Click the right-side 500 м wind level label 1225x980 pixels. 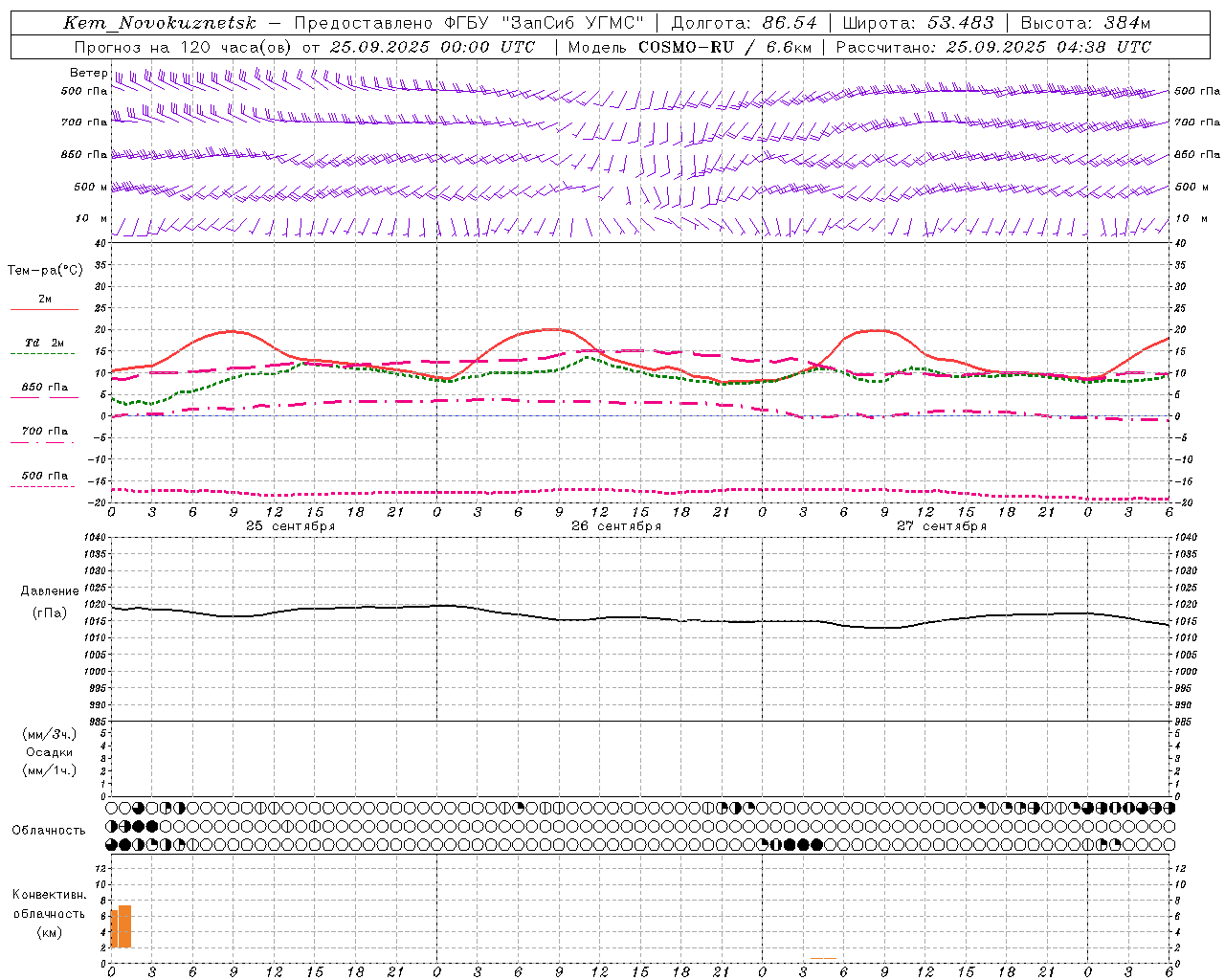pos(1191,187)
